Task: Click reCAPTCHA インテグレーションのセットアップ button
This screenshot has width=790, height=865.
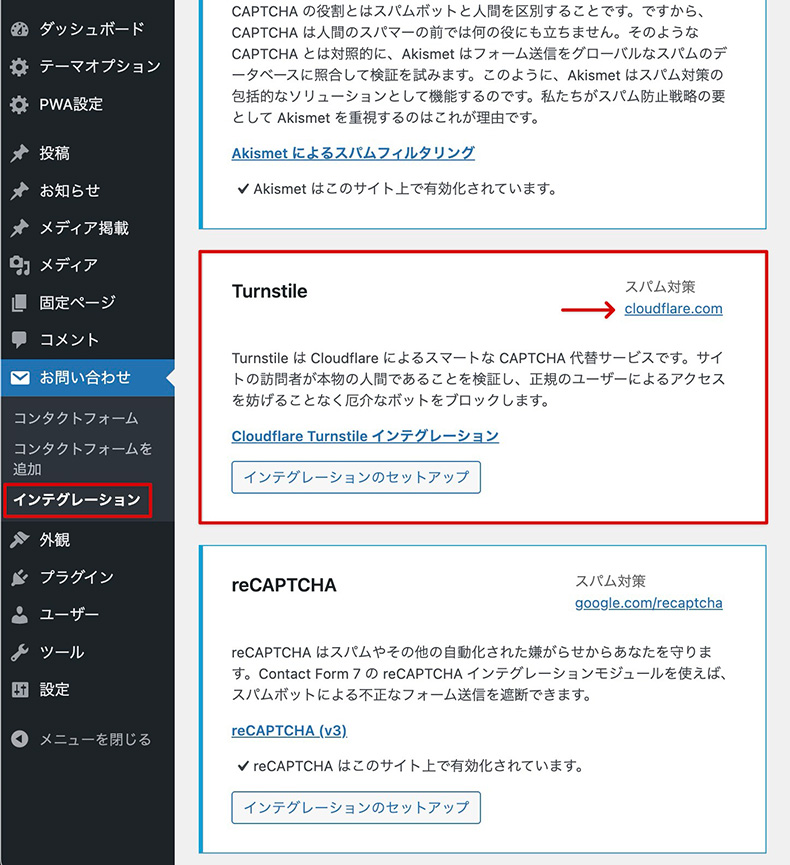Action: [x=356, y=808]
